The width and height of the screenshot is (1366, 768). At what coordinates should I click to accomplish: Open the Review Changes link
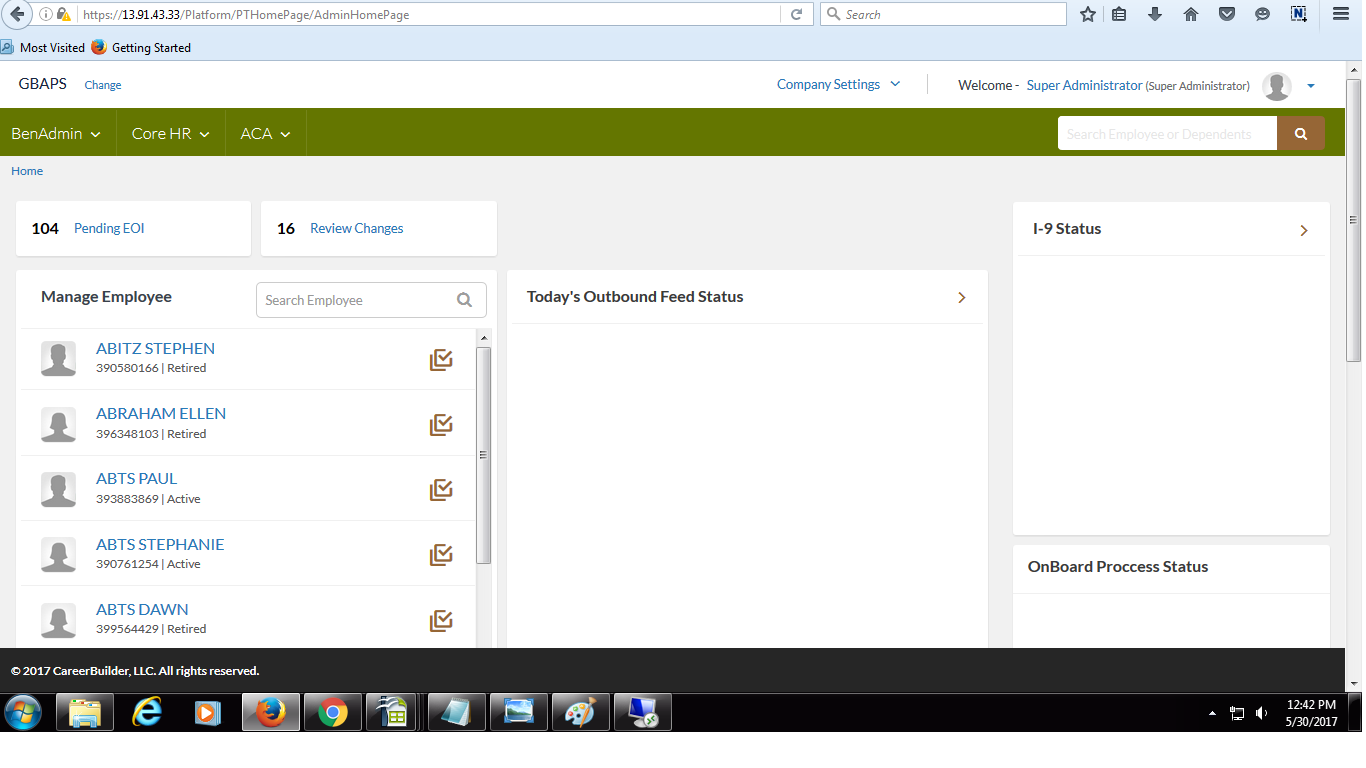click(x=356, y=229)
